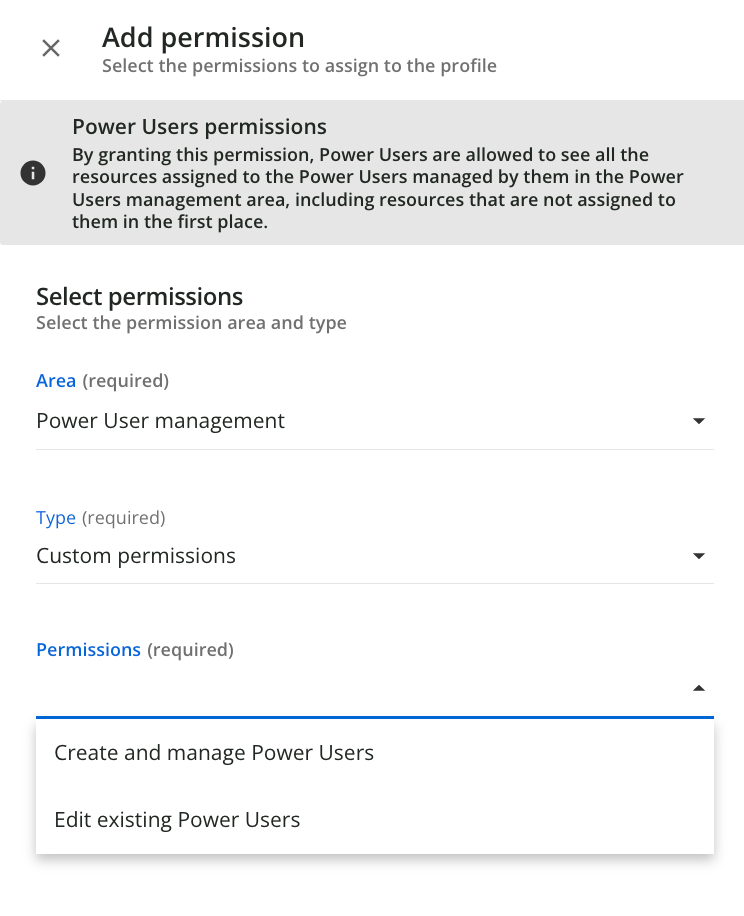This screenshot has width=744, height=916.
Task: Click the banner description paragraph text
Action: coord(377,188)
